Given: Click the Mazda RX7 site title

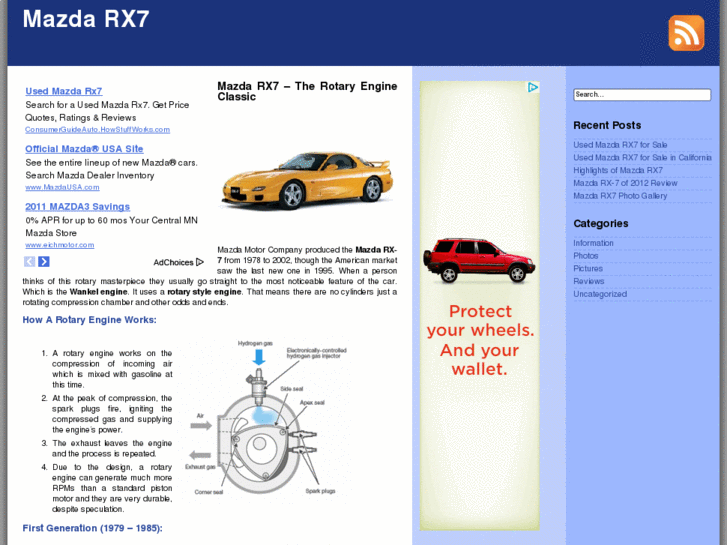Looking at the screenshot, I should click(x=86, y=19).
